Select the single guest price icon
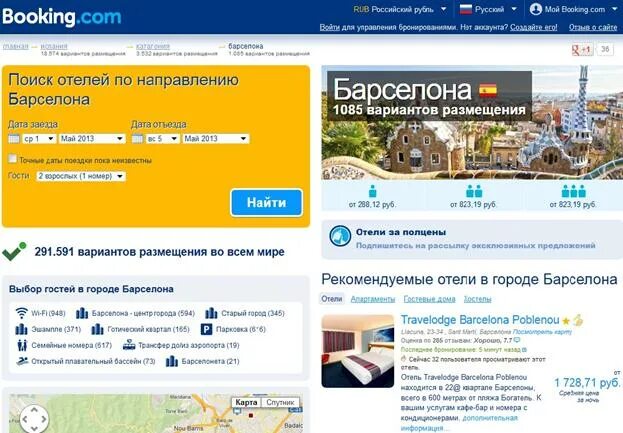 [x=372, y=191]
